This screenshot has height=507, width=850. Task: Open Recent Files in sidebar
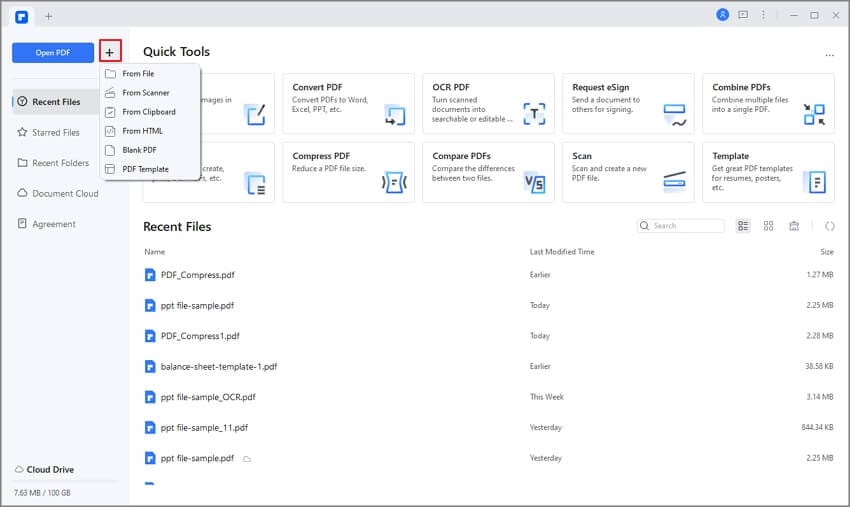[56, 101]
